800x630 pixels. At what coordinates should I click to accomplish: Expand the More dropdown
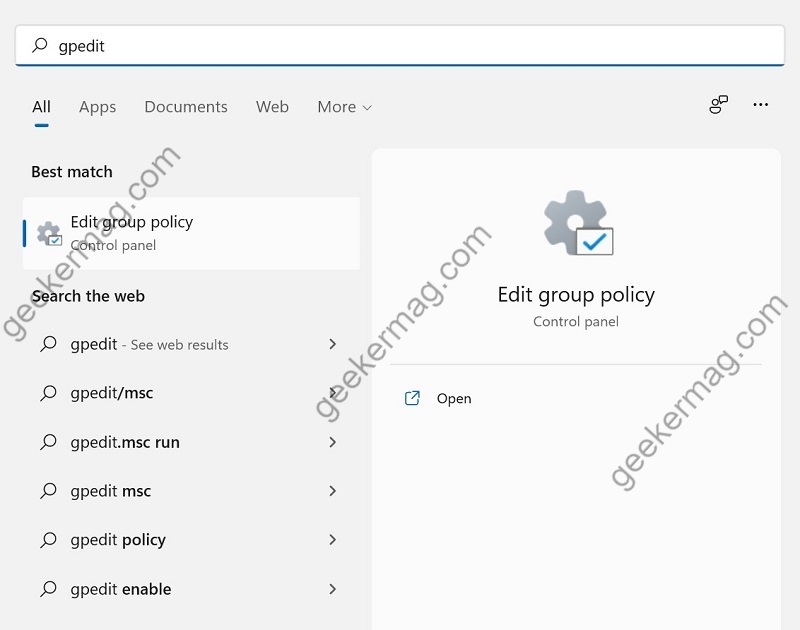coord(344,107)
